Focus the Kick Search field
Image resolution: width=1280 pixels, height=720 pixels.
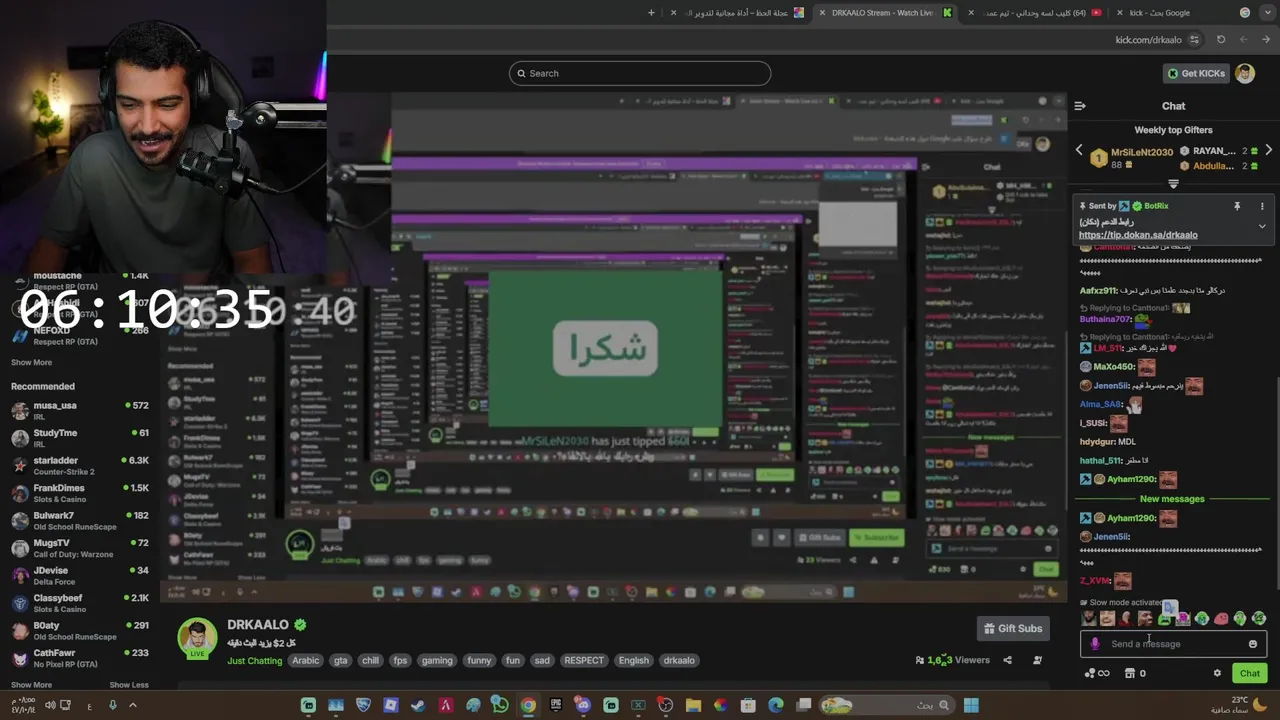coord(640,73)
